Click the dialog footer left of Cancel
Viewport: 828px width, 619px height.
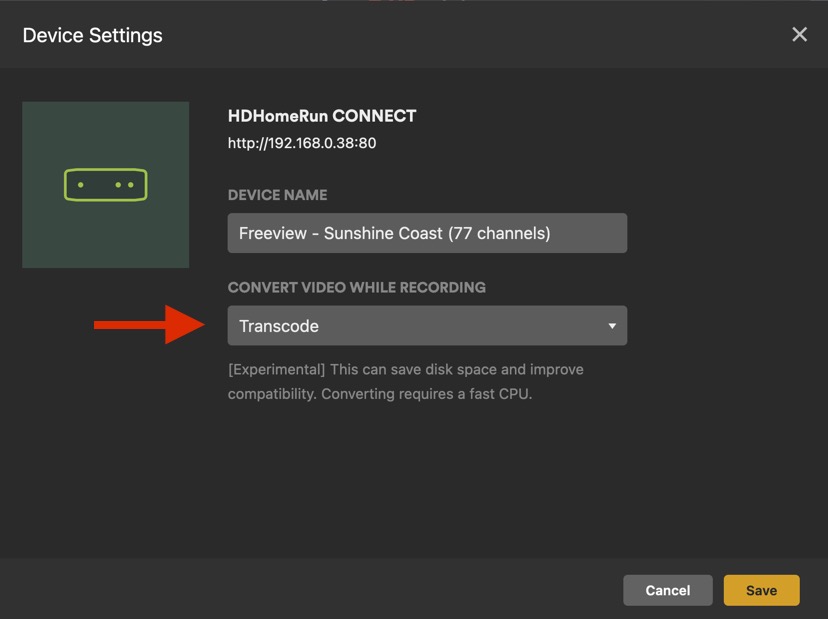pyautogui.click(x=300, y=590)
